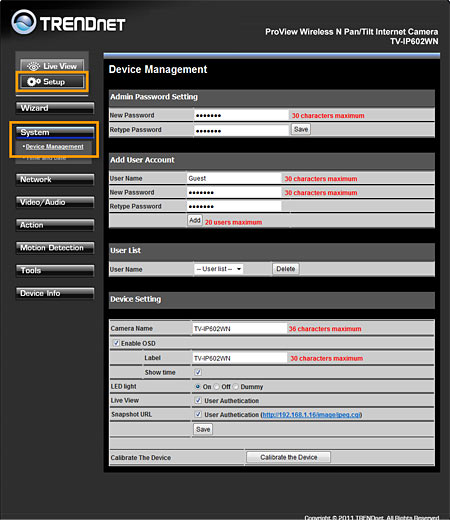Image resolution: width=450 pixels, height=520 pixels.
Task: Save the device settings
Action: tap(203, 429)
